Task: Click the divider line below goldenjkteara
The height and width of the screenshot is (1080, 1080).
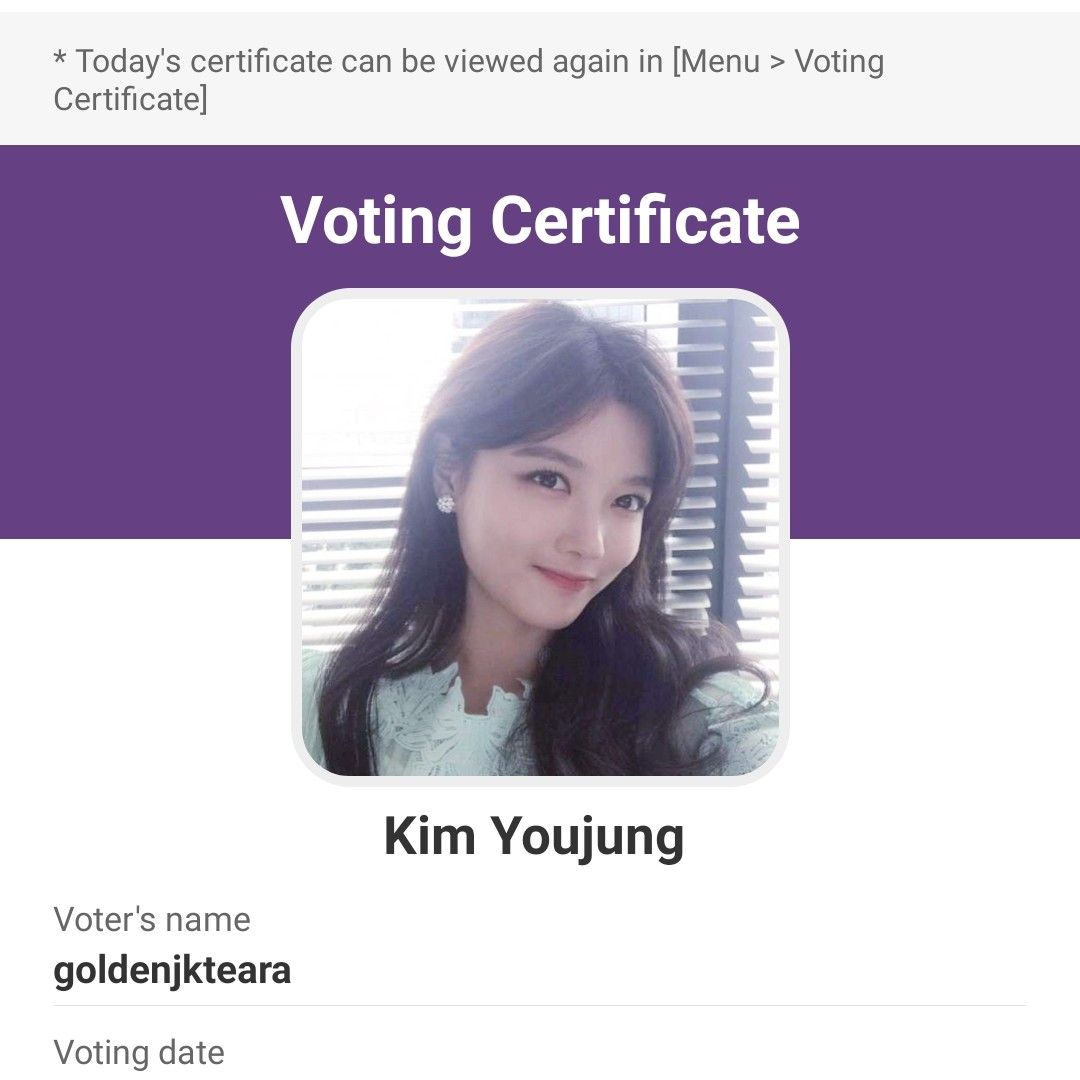Action: (540, 1006)
